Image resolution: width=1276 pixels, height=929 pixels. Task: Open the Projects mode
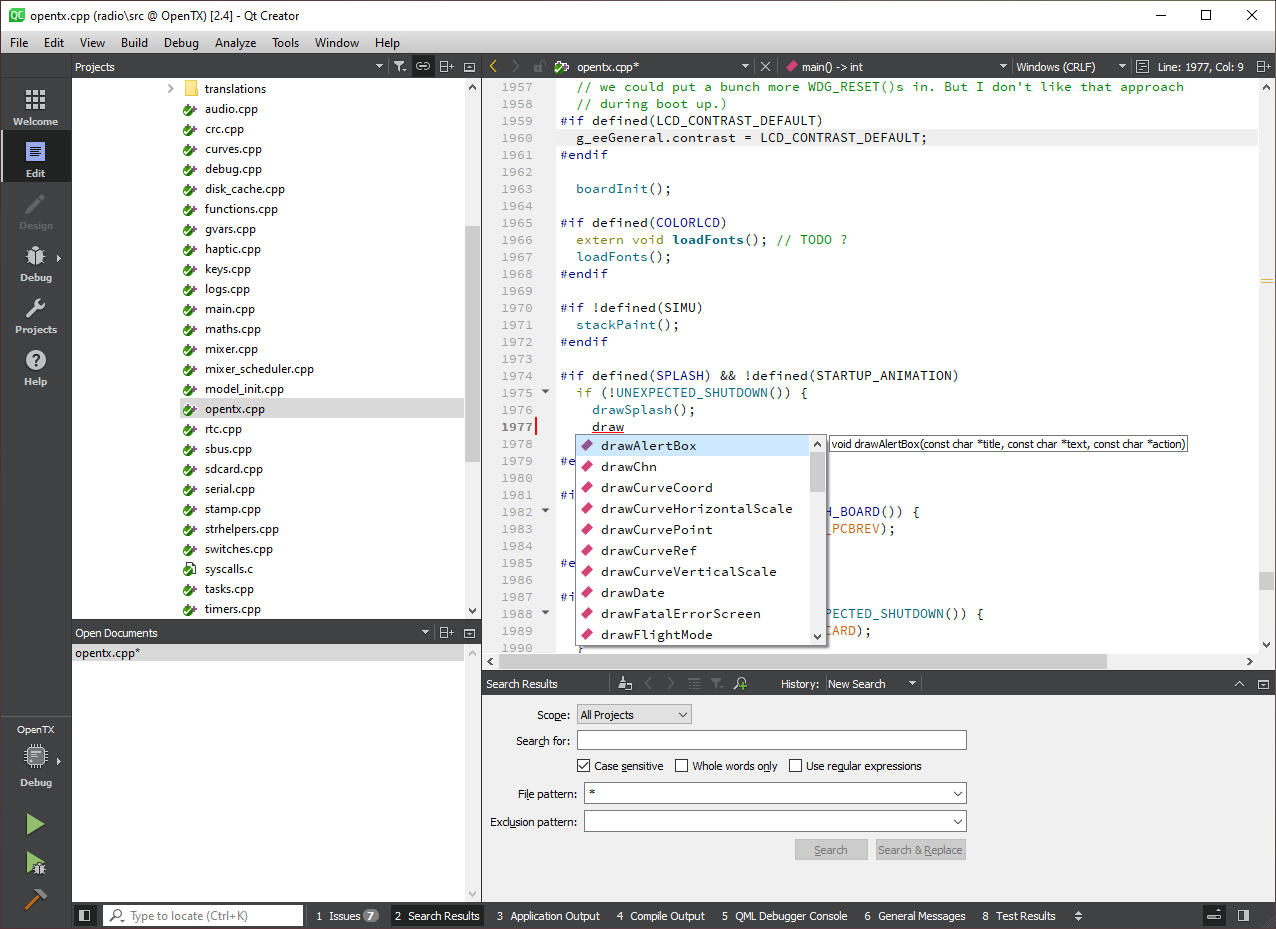point(35,315)
